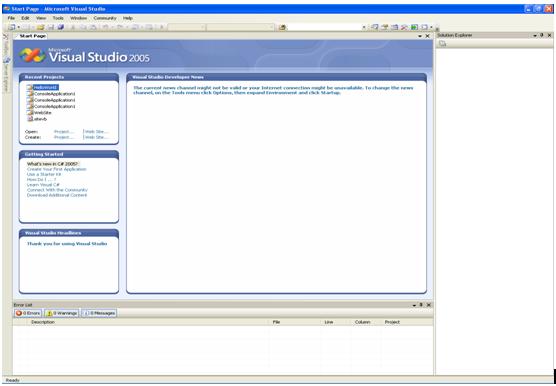Show the Server Explorer side tab
This screenshot has width=556, height=386.
(x=6, y=75)
